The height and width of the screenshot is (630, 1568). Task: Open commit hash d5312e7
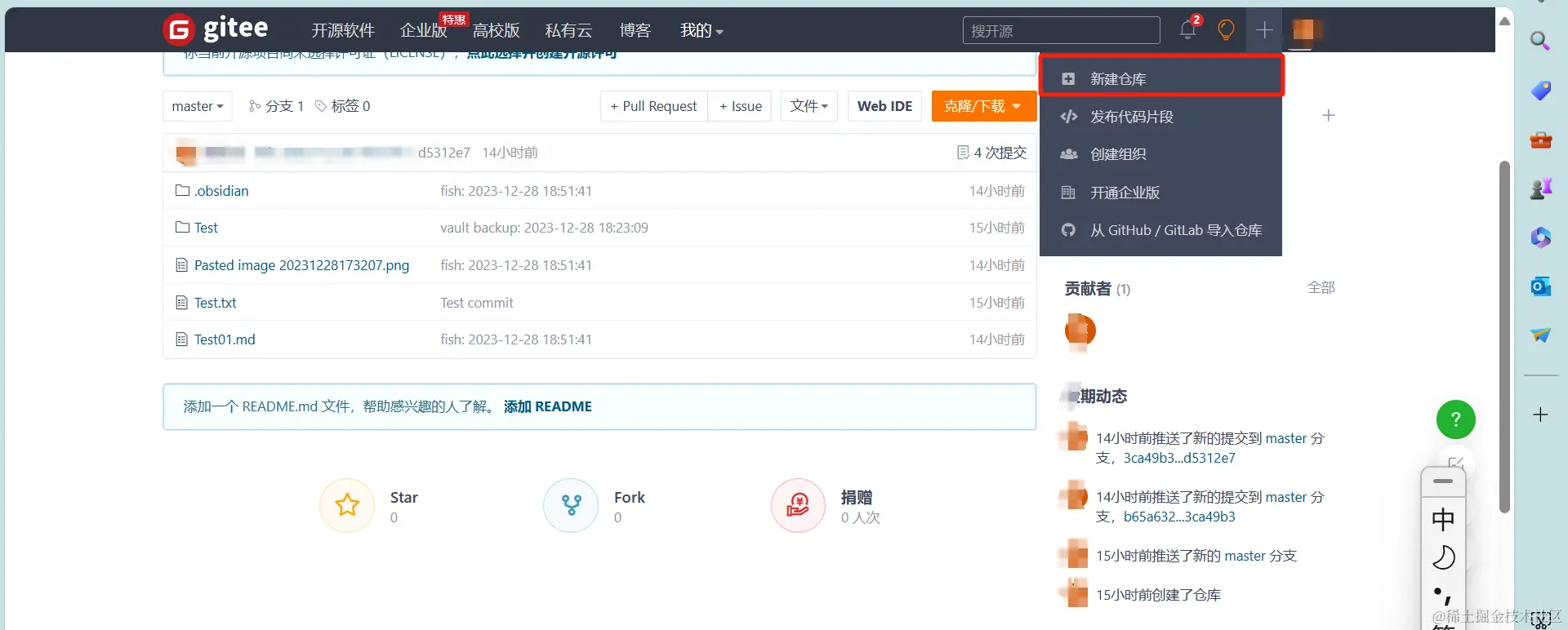(x=444, y=153)
